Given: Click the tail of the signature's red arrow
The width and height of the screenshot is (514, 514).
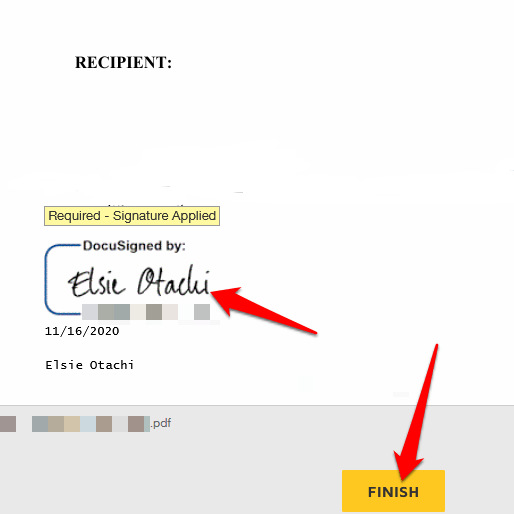Looking at the screenshot, I should [x=312, y=331].
